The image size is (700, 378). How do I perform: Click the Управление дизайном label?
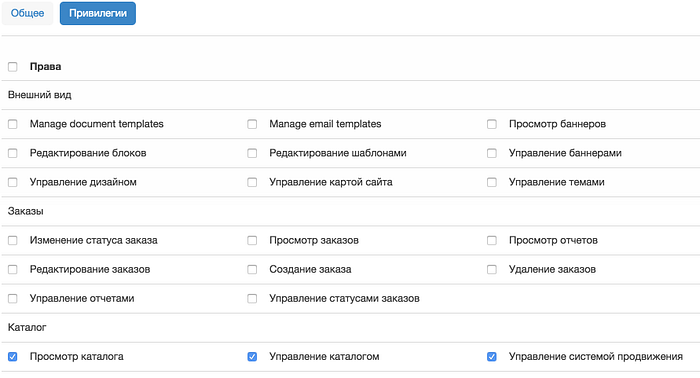coord(83,182)
